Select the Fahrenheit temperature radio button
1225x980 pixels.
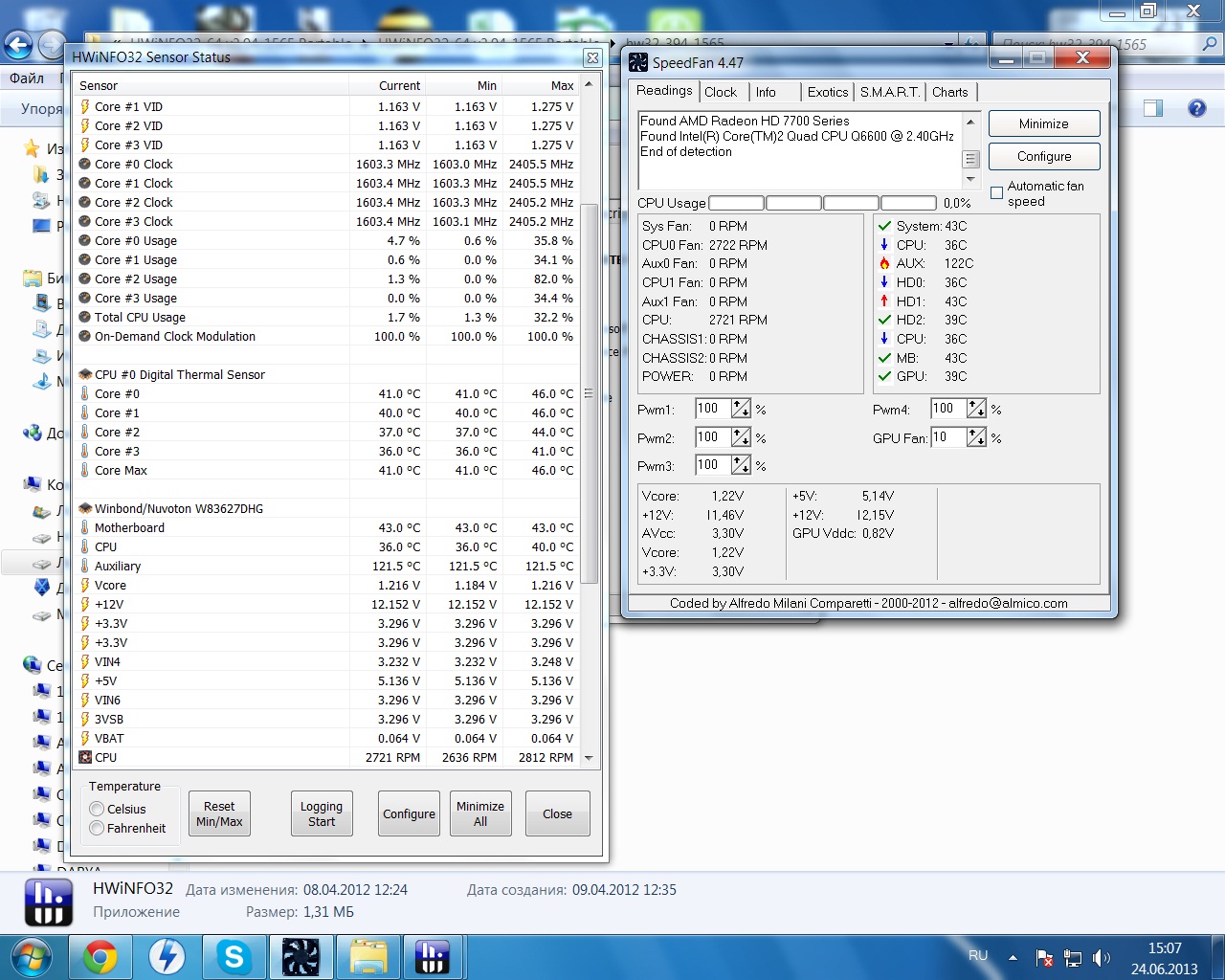point(97,828)
